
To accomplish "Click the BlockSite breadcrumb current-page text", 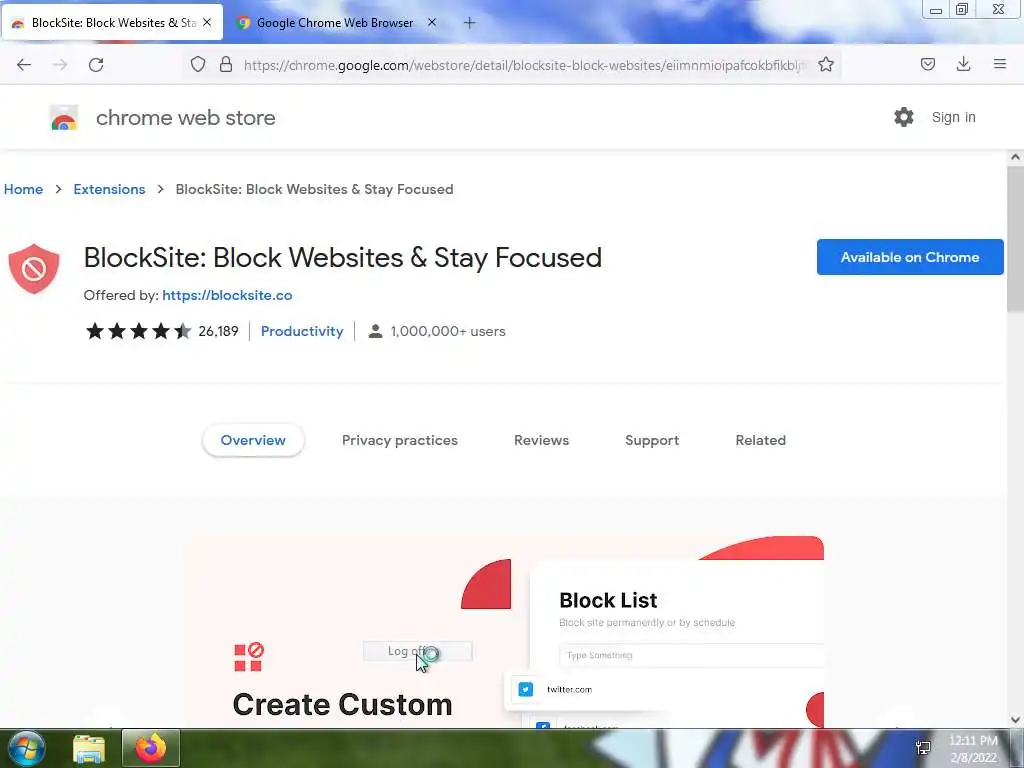I will [314, 189].
